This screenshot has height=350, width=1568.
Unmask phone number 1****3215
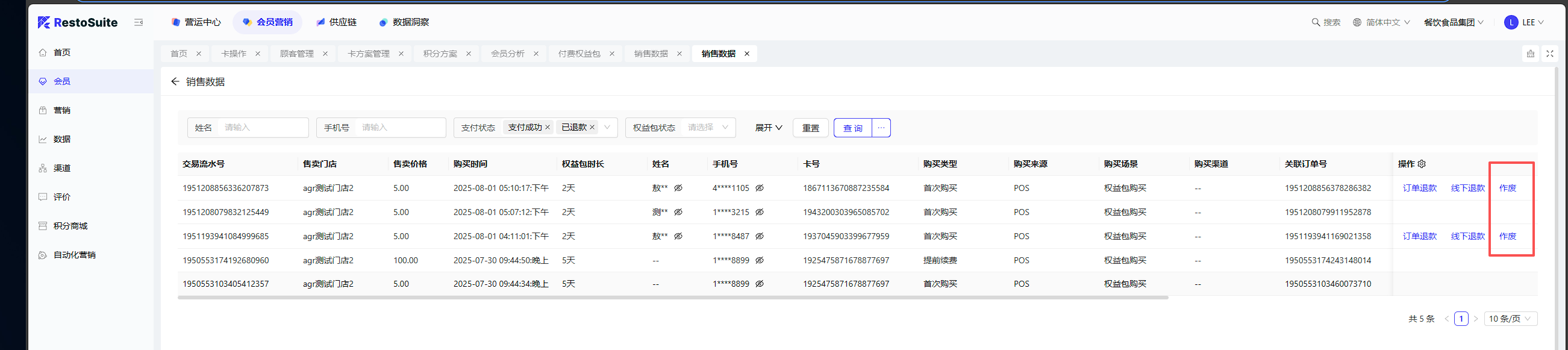(x=760, y=213)
